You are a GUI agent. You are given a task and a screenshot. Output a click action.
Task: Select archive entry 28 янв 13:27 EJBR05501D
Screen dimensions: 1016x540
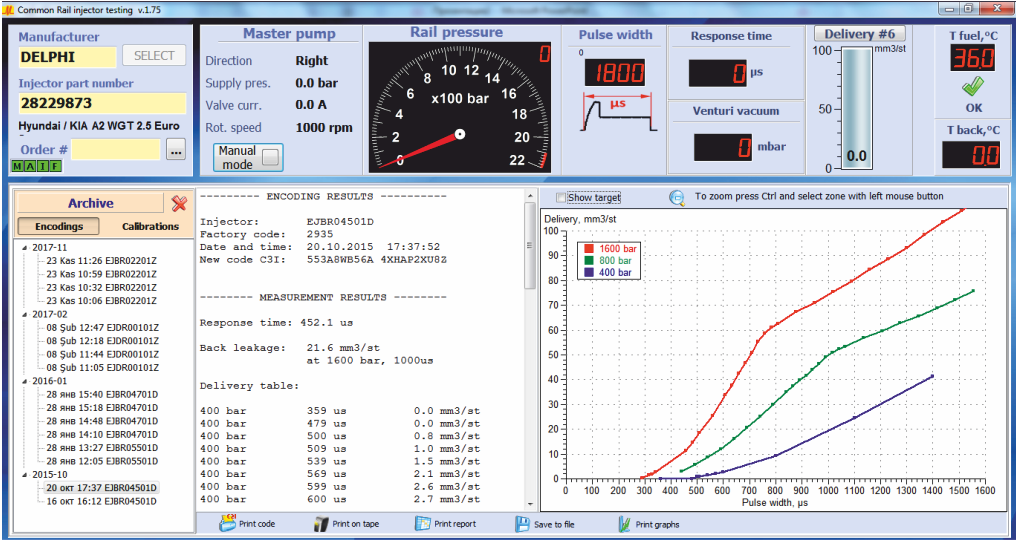point(102,448)
